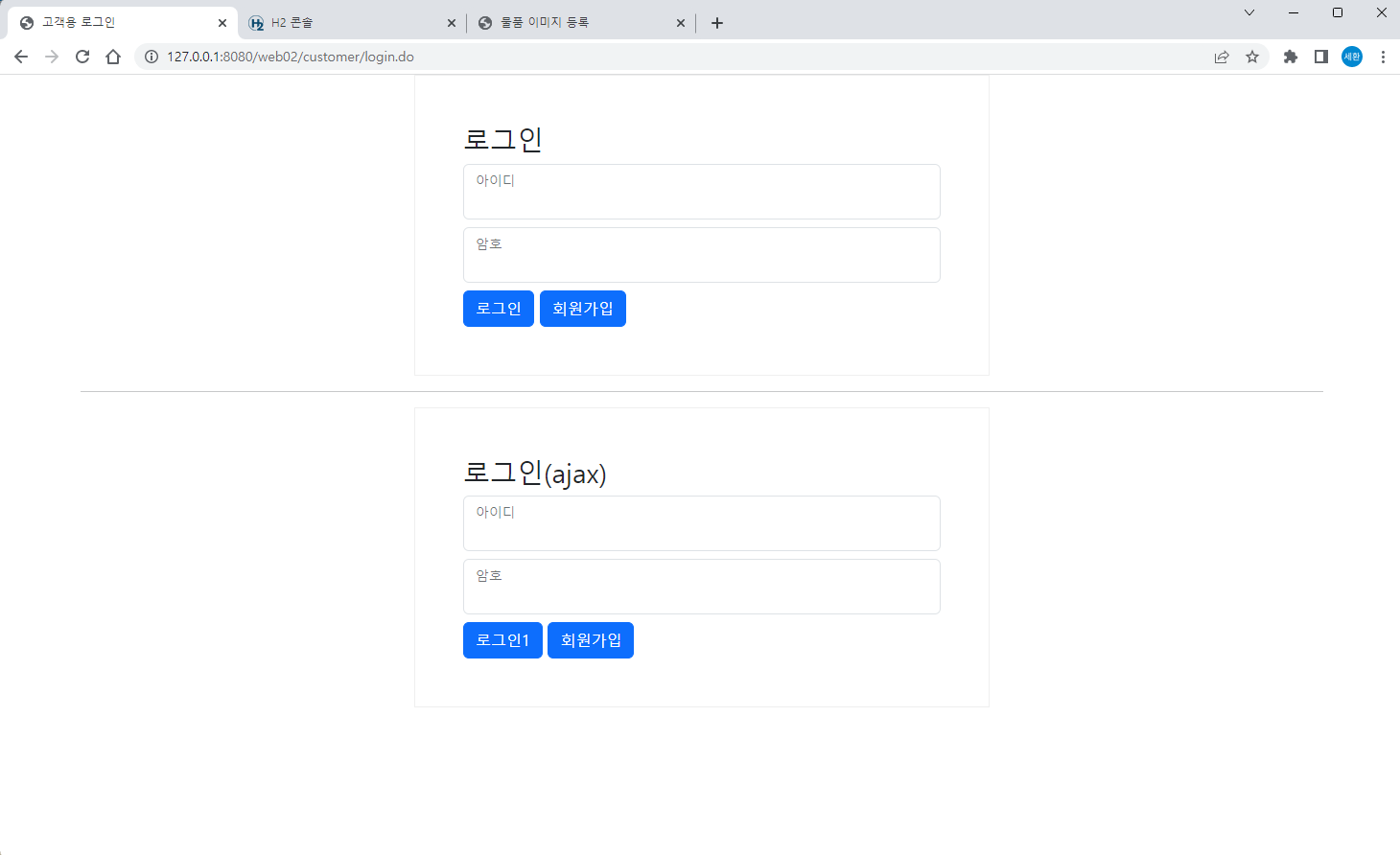This screenshot has width=1400, height=855.
Task: Reload the current page
Action: pyautogui.click(x=82, y=57)
